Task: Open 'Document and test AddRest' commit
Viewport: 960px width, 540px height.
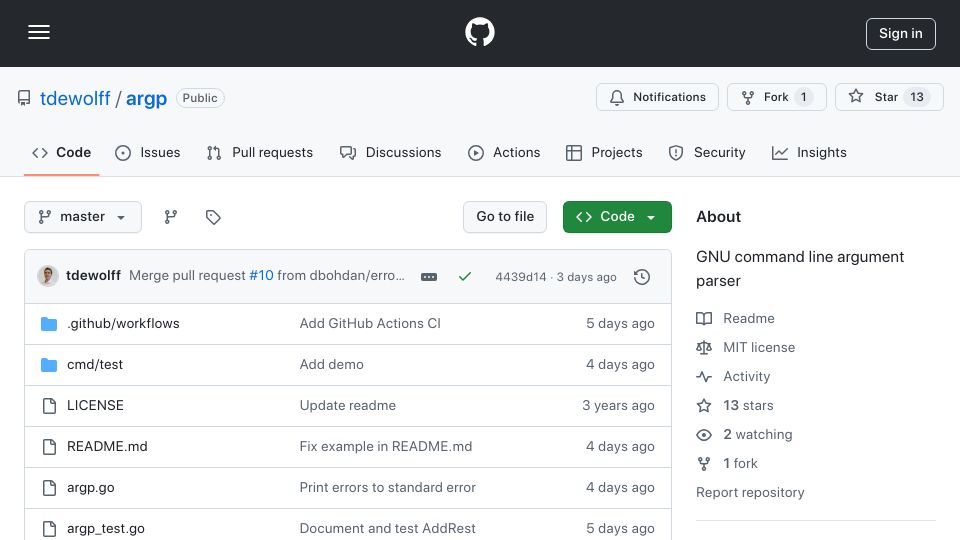Action: pos(388,528)
